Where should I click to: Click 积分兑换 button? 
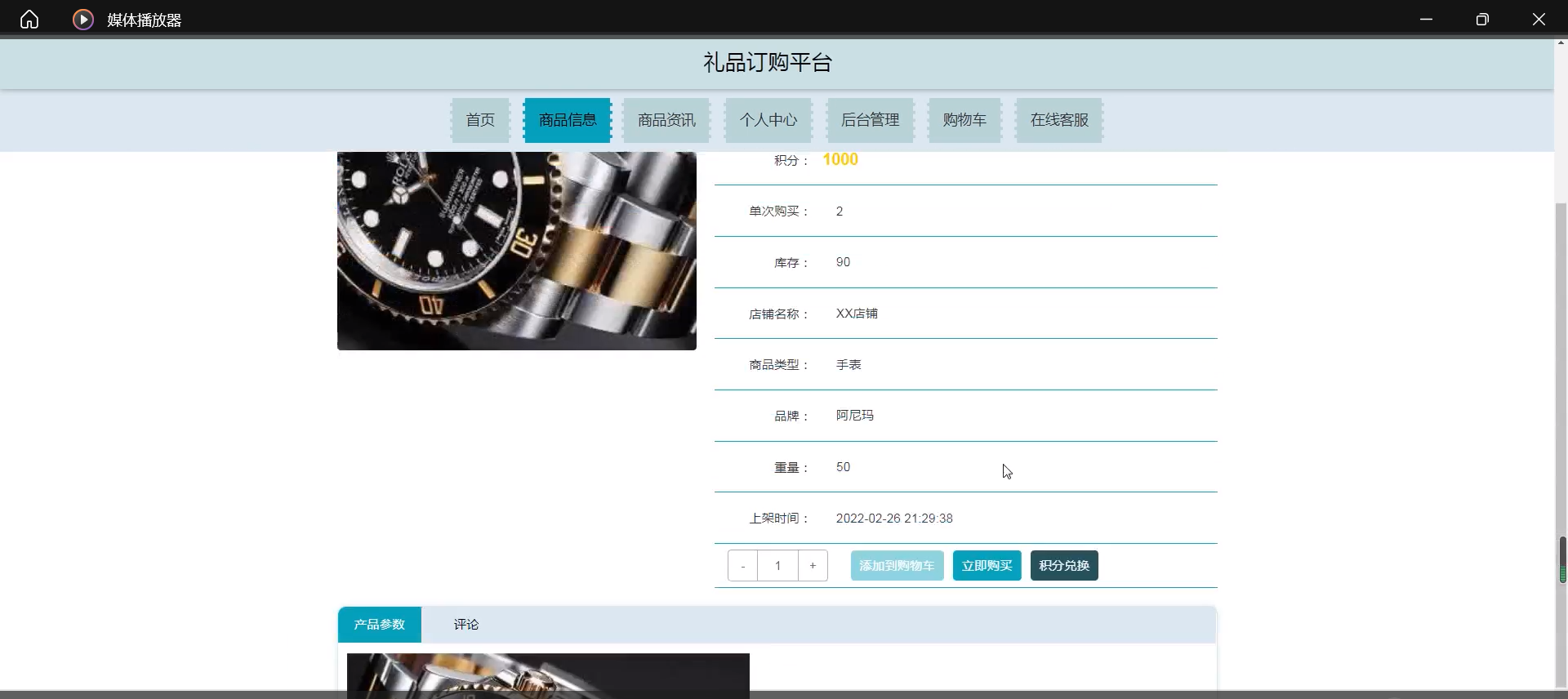pyautogui.click(x=1064, y=566)
